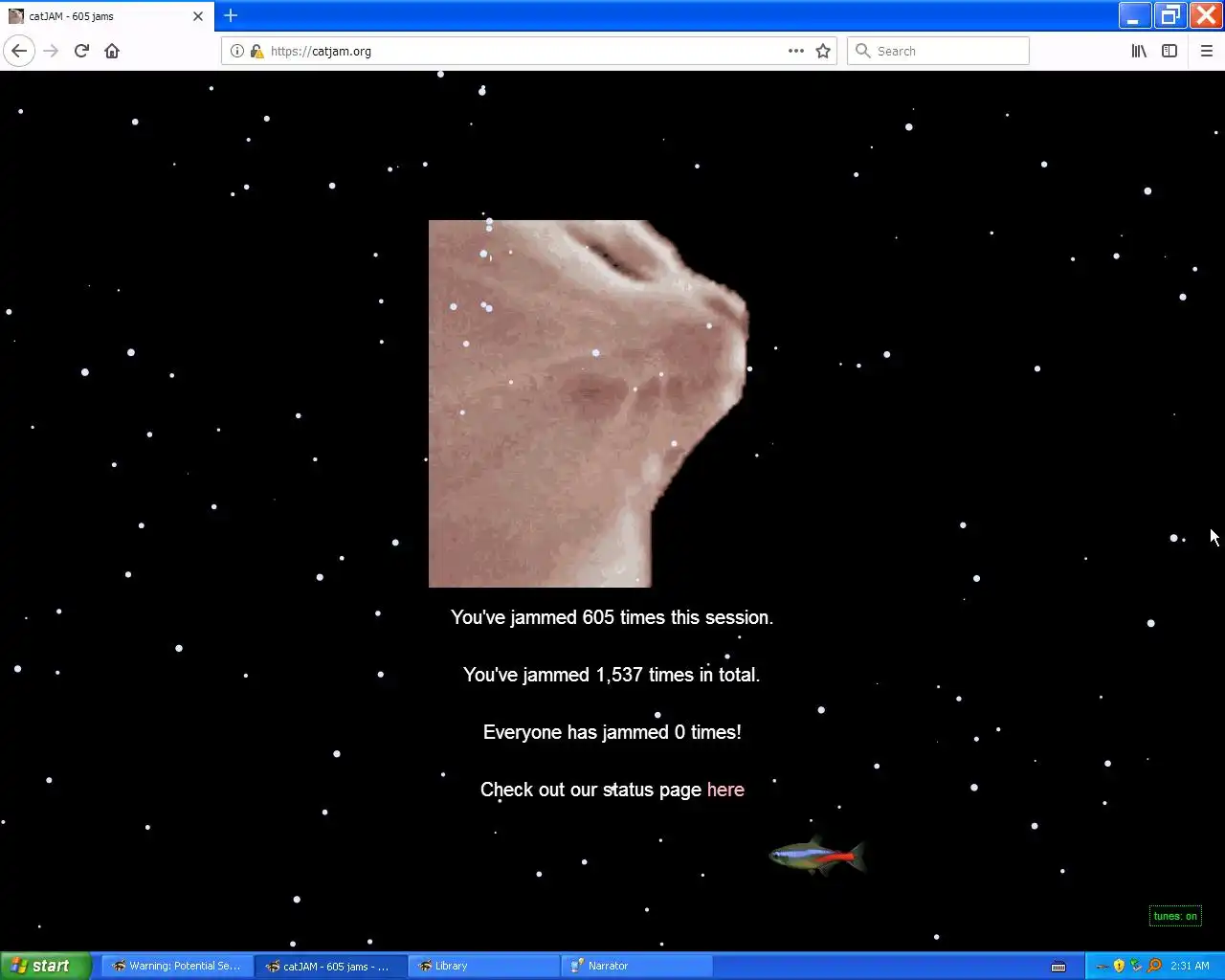The height and width of the screenshot is (980, 1225).
Task: Click the network cable tray icon
Action: [1102, 966]
